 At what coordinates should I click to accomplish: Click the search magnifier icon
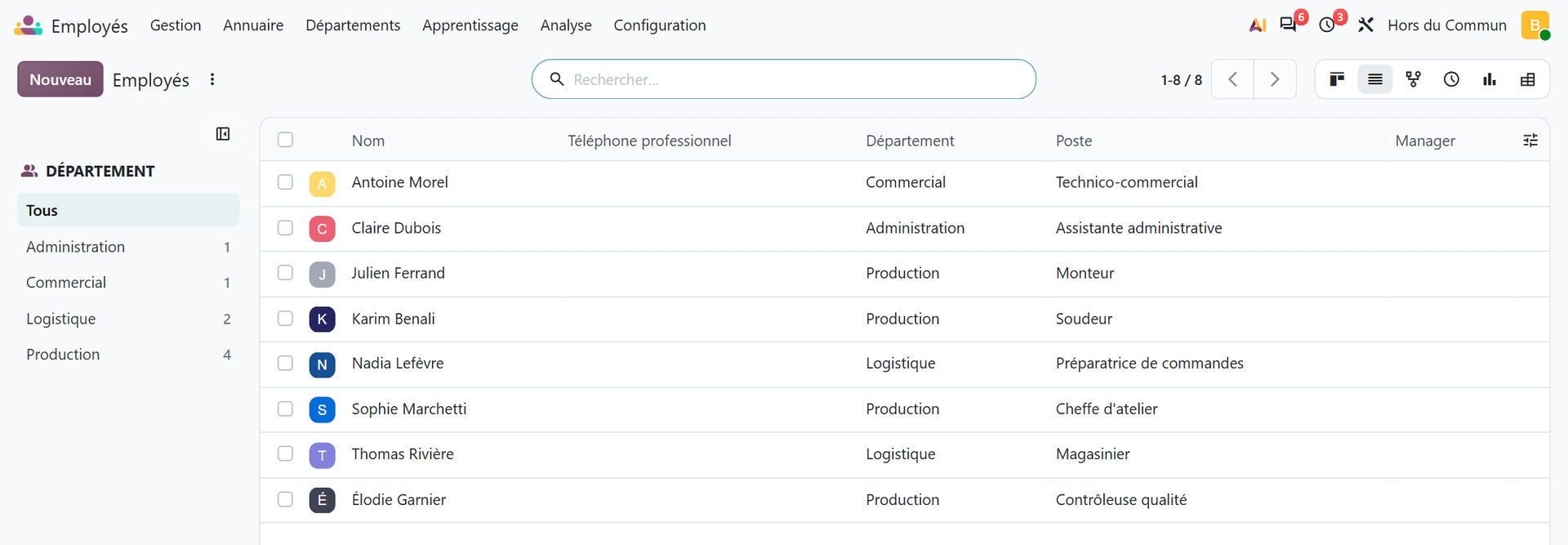coord(557,79)
